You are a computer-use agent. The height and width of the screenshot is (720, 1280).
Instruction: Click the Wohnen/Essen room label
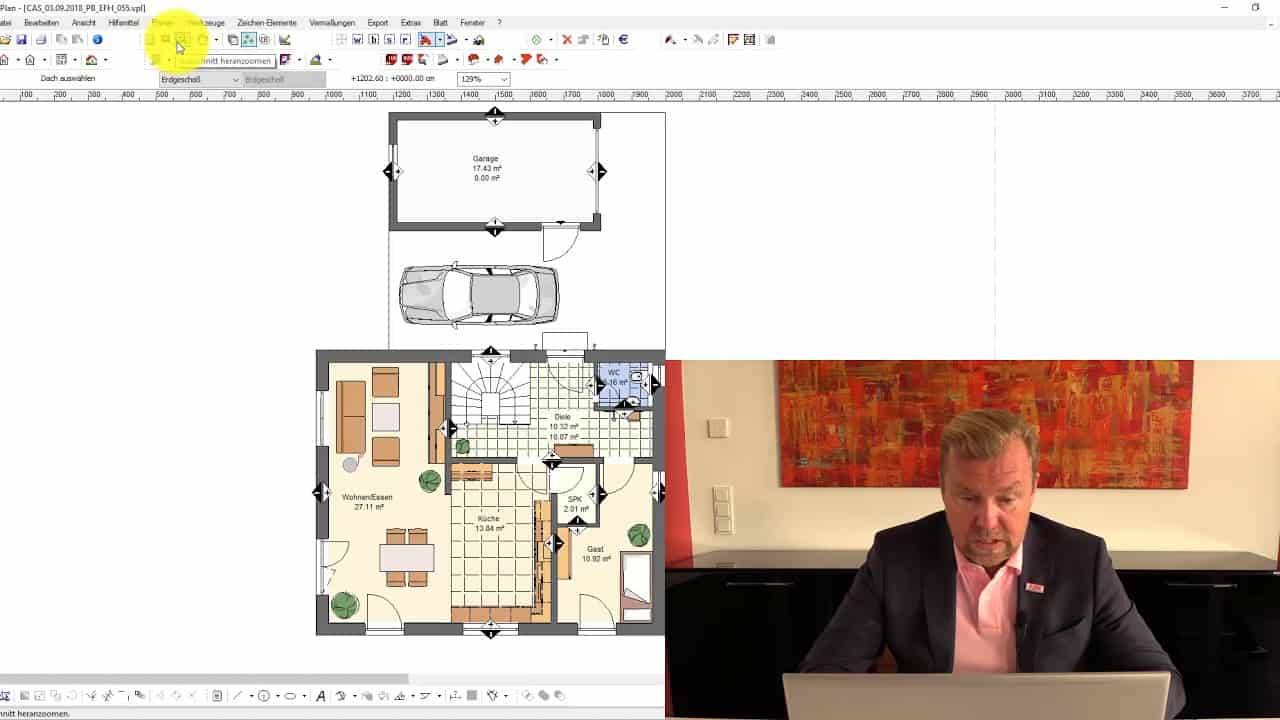click(366, 497)
